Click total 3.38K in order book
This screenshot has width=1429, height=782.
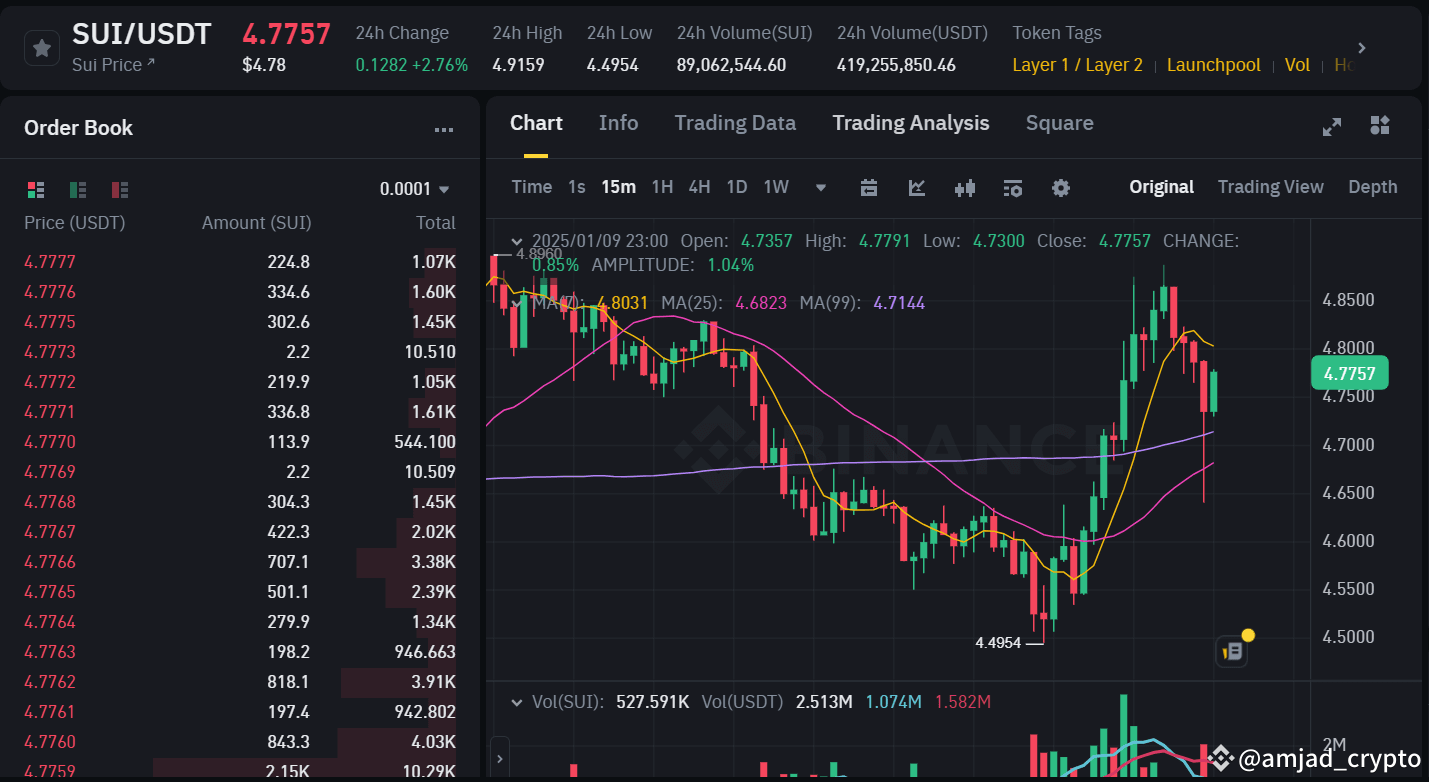click(x=433, y=562)
